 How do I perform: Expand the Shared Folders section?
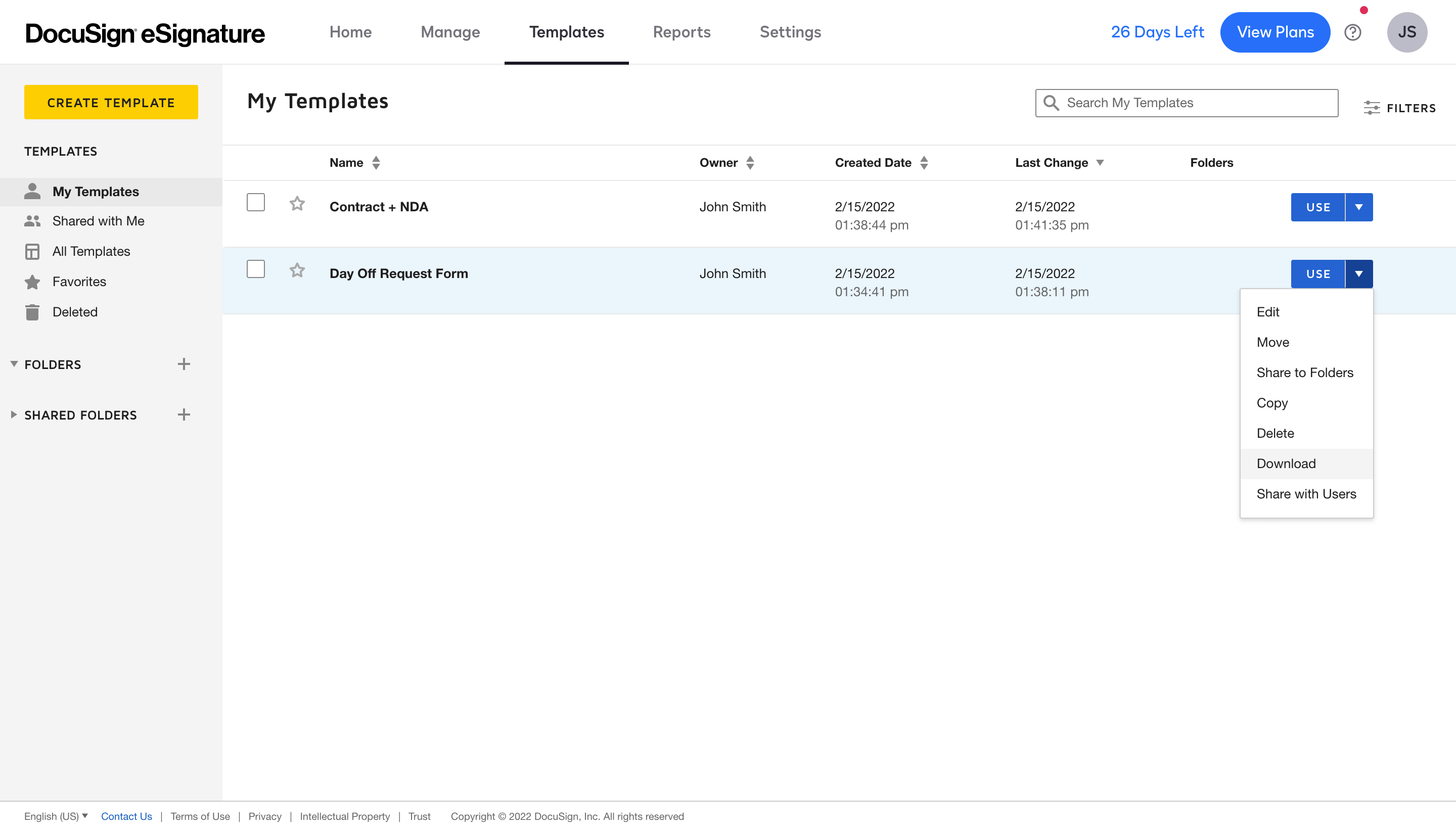point(14,415)
